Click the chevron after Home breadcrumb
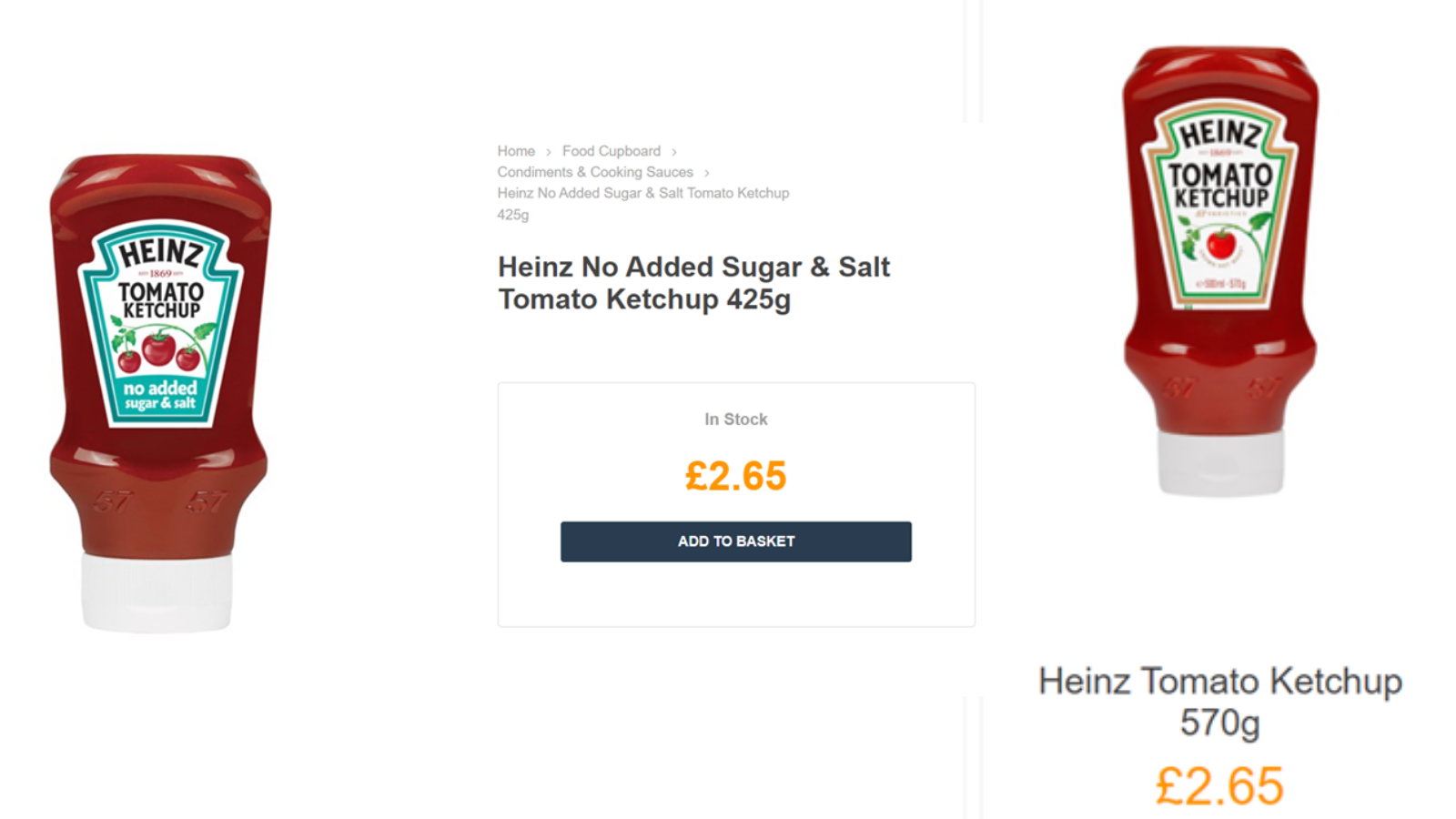This screenshot has width=1456, height=819. (x=548, y=152)
